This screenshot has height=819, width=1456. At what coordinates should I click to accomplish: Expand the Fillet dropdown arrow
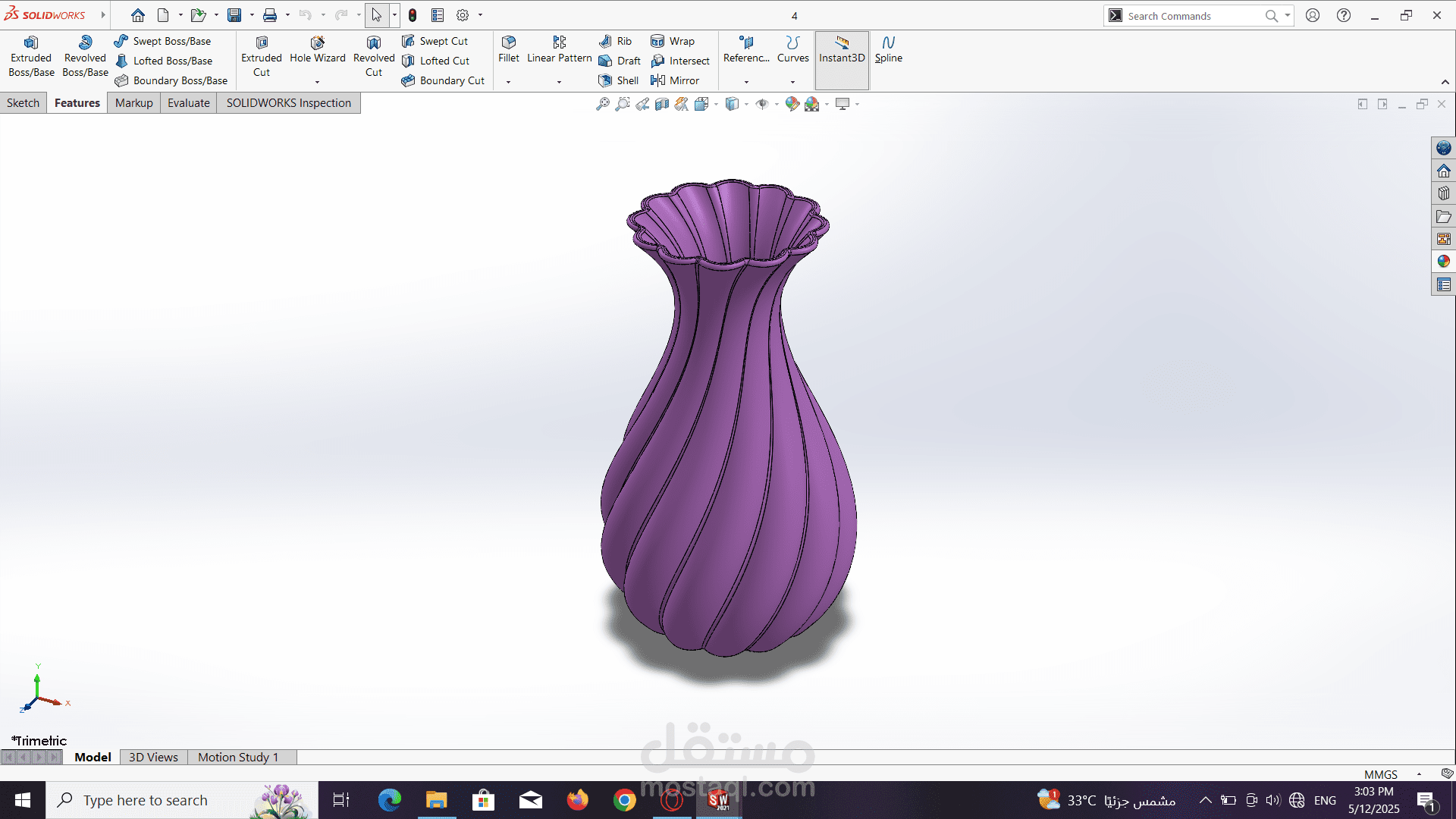[x=508, y=82]
